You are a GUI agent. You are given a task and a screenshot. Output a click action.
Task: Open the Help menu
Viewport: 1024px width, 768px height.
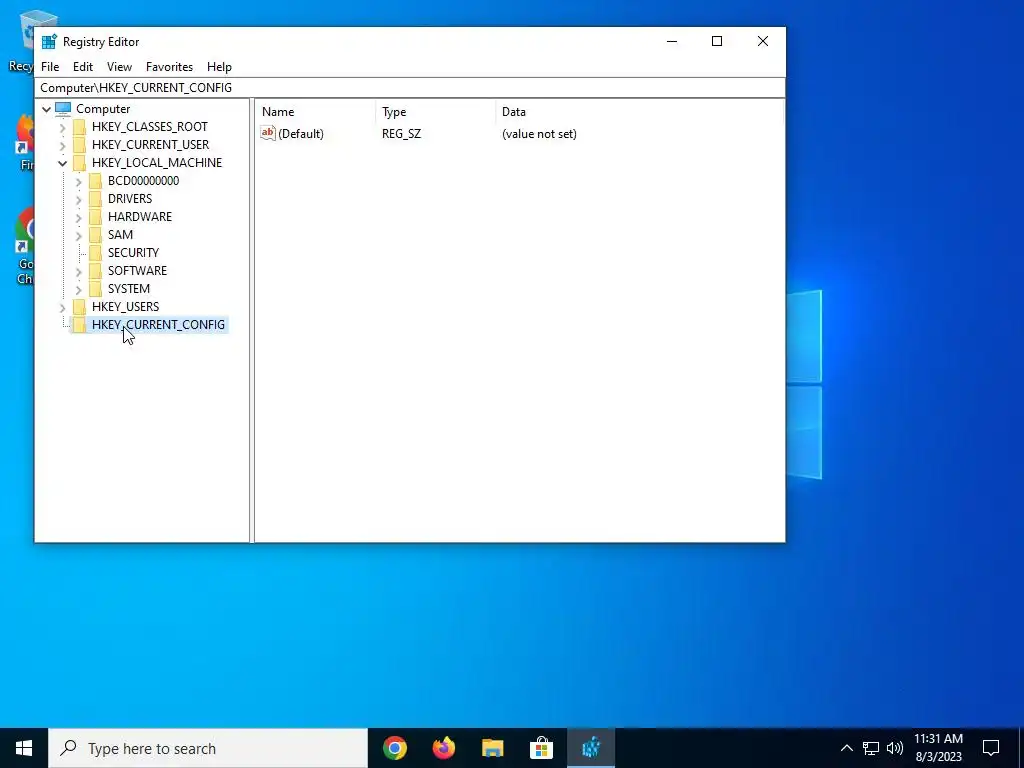tap(219, 67)
